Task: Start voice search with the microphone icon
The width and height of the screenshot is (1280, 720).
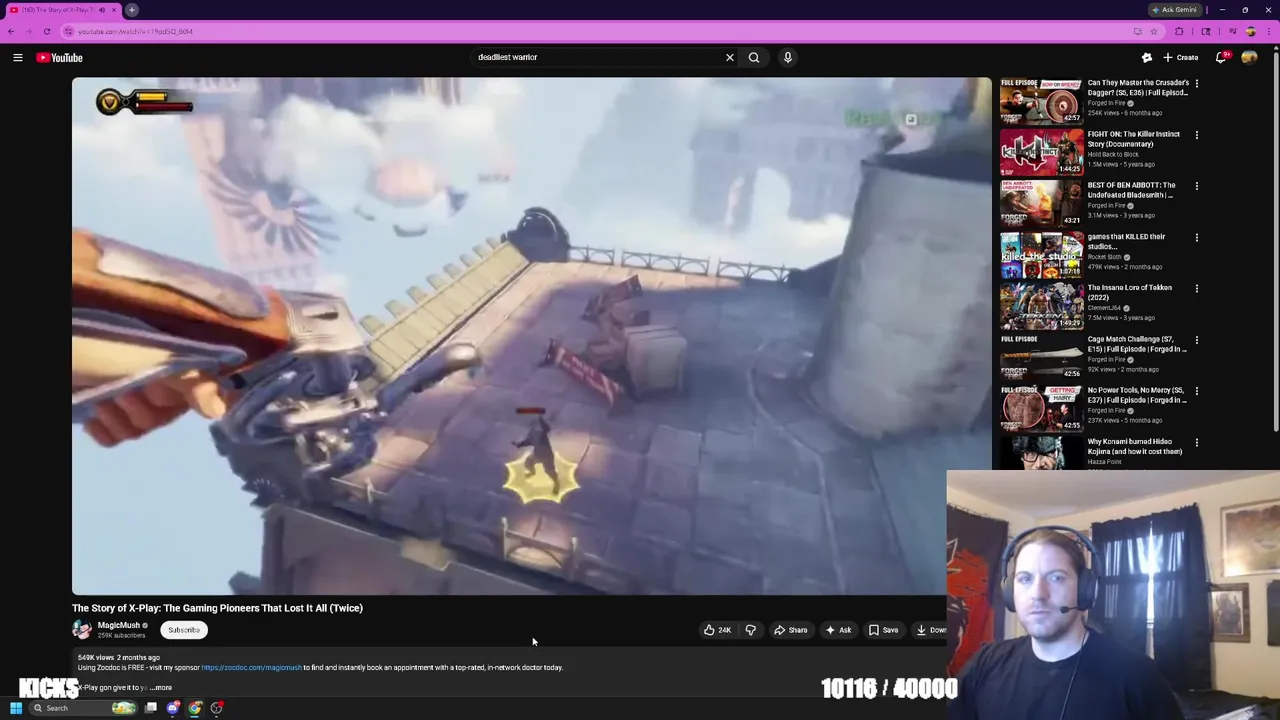Action: 788,57
